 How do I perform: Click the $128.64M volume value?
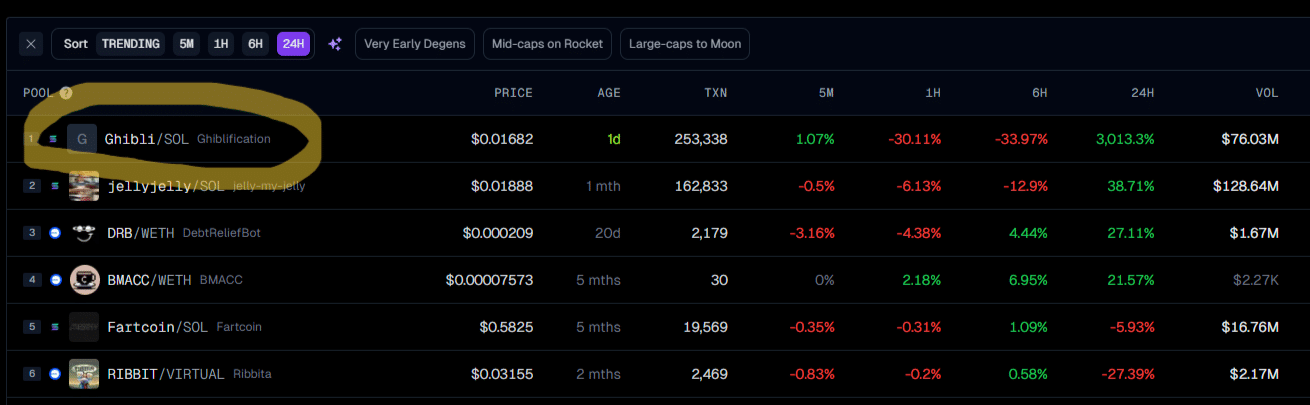click(x=1246, y=186)
